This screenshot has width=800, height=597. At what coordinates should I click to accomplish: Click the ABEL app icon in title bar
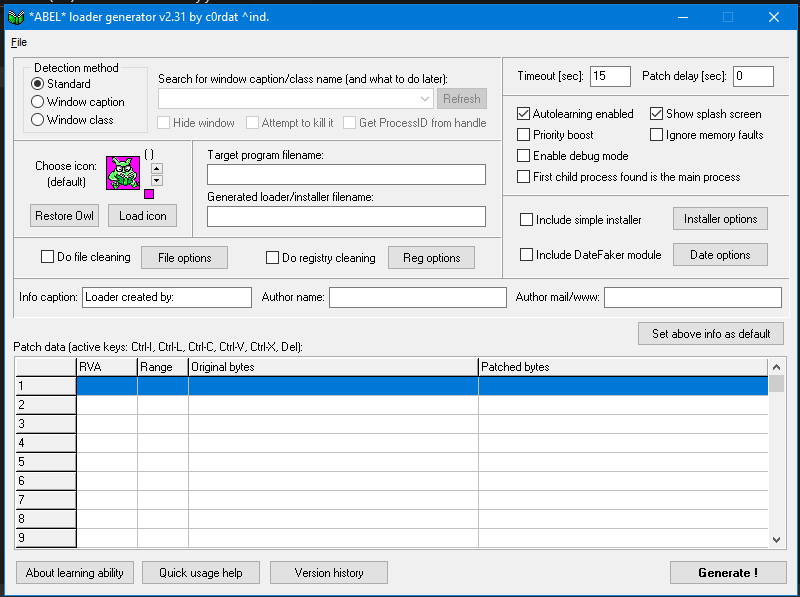click(15, 17)
